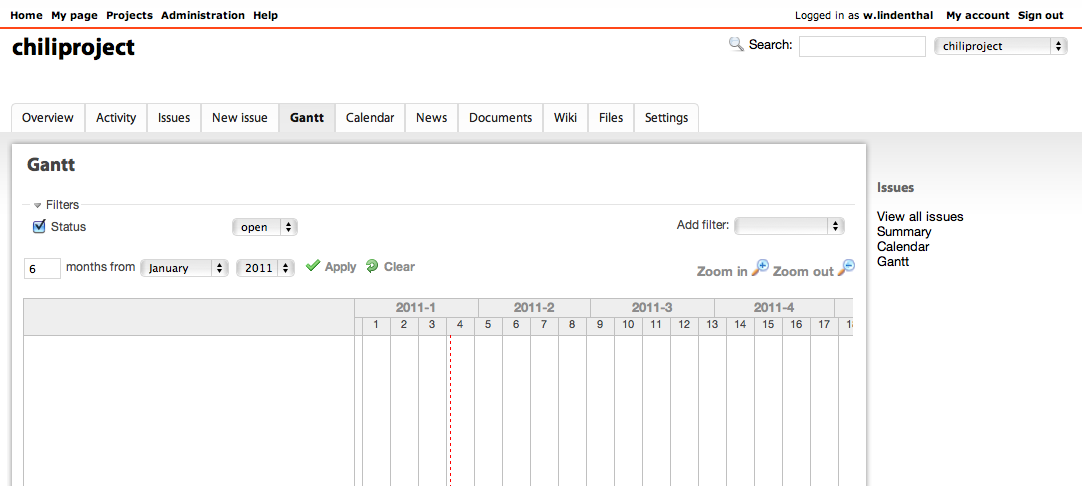Click the 2011-2 month header
This screenshot has height=486, width=1082.
click(x=534, y=308)
